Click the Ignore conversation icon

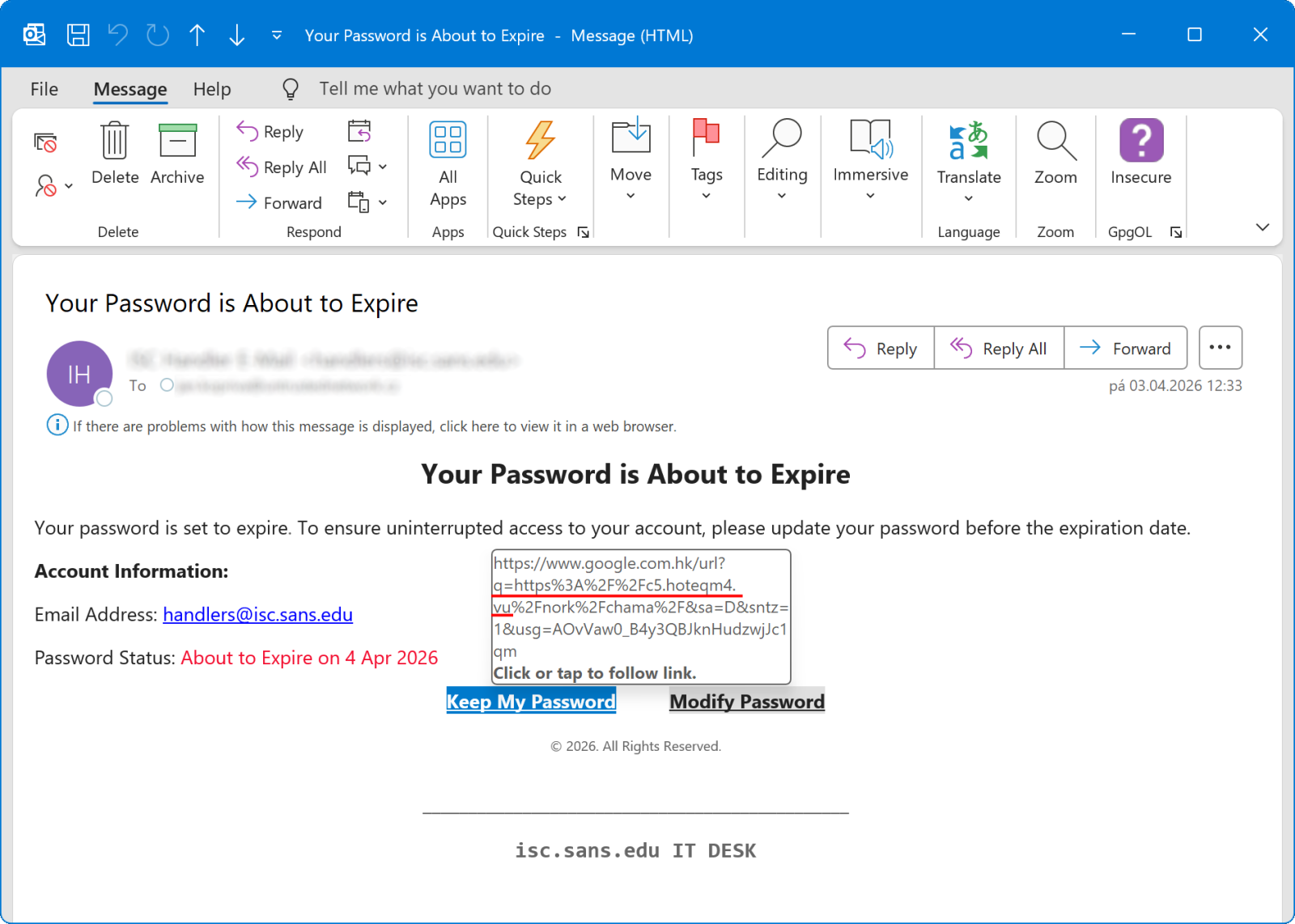(45, 143)
